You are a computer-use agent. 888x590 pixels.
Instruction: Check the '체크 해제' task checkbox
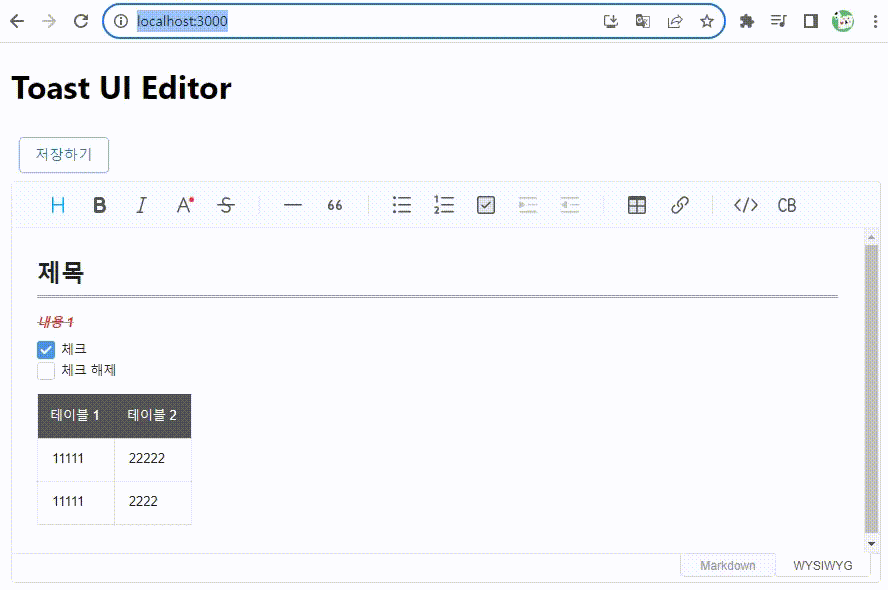46,371
